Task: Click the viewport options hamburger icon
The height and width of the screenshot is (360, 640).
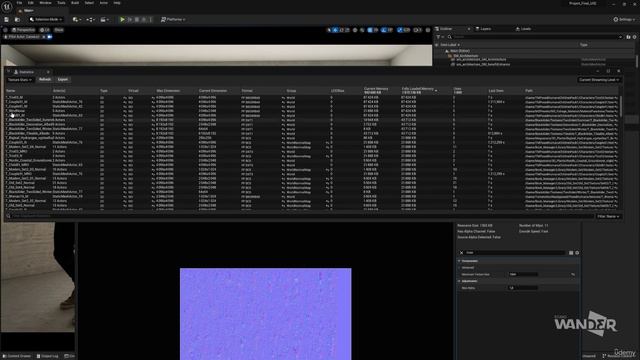Action: click(x=5, y=30)
